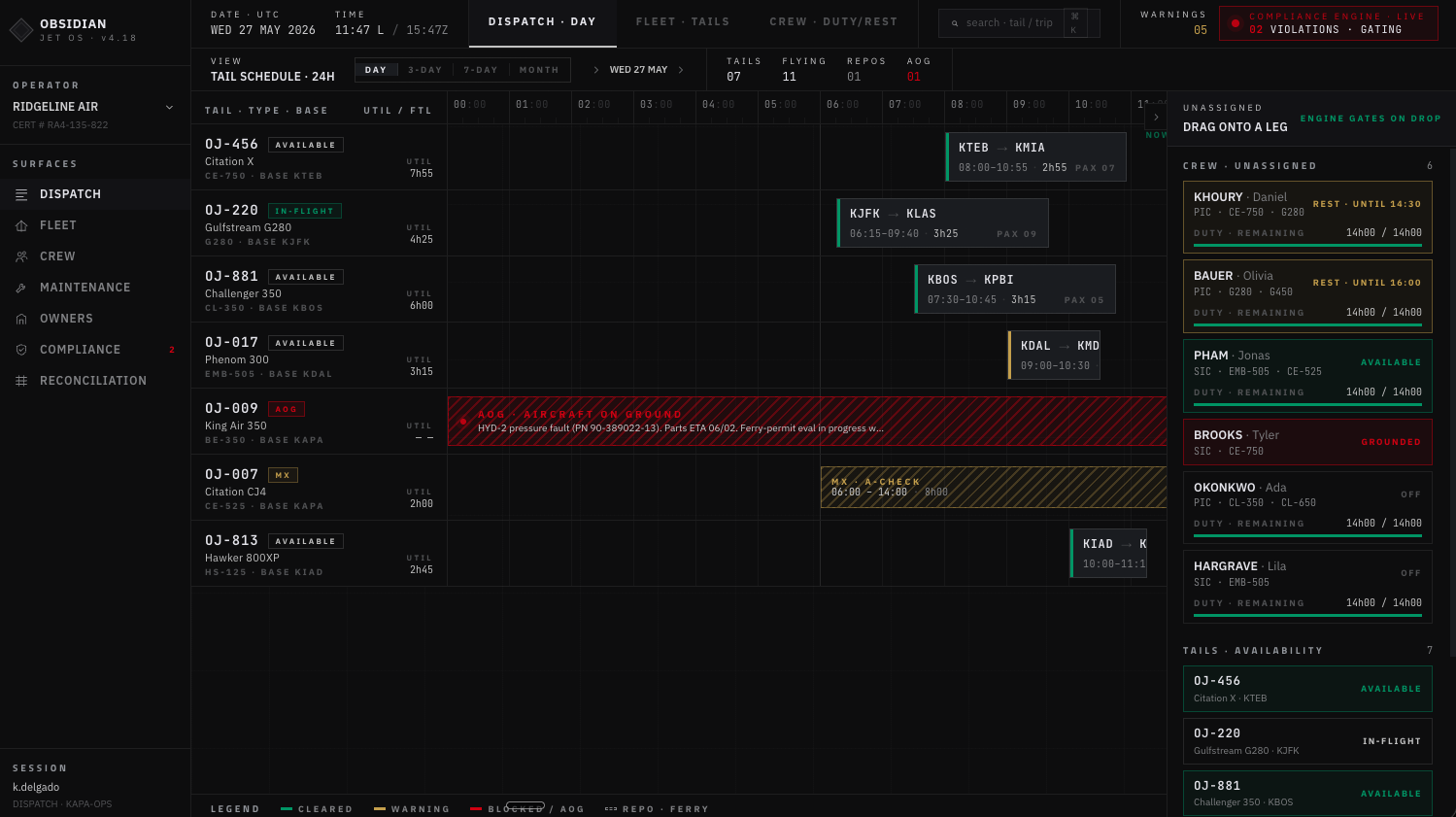Select the 7-DAY view toggle
The width and height of the screenshot is (1456, 817).
pyautogui.click(x=481, y=70)
